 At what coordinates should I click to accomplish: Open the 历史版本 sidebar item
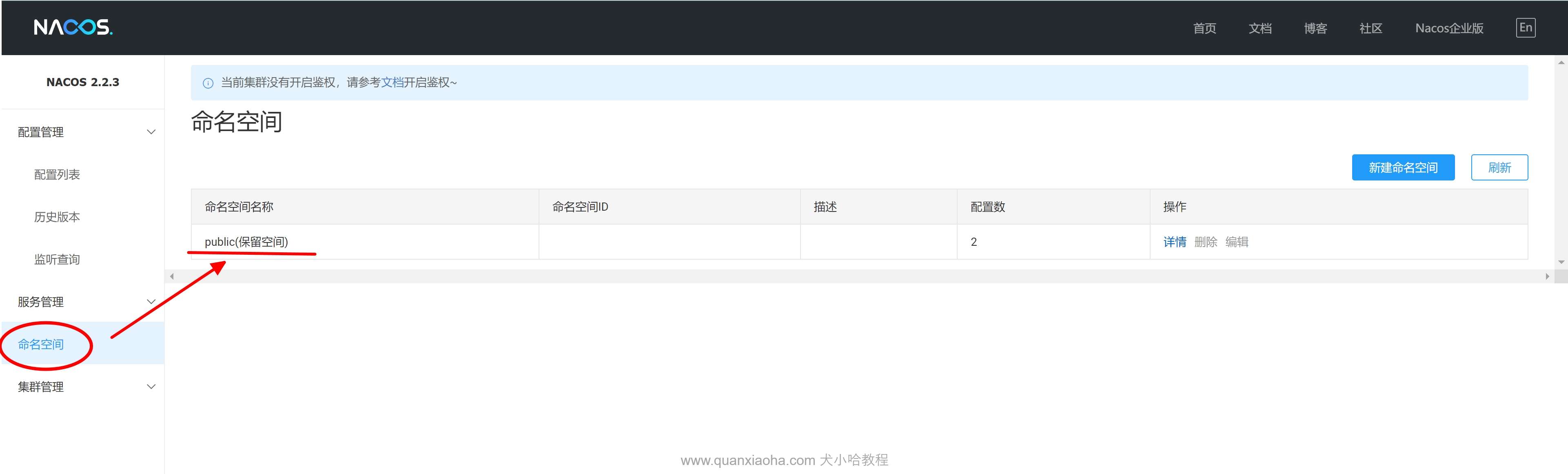[x=57, y=217]
